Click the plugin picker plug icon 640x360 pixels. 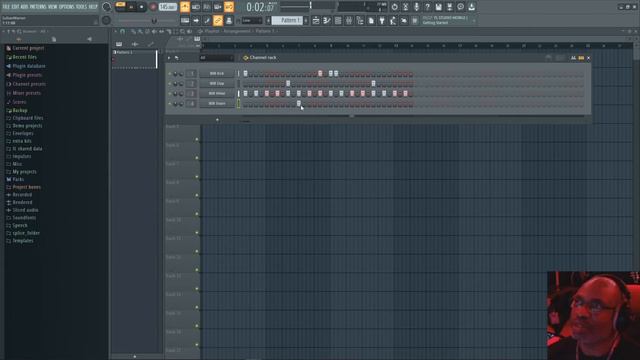pos(382,20)
